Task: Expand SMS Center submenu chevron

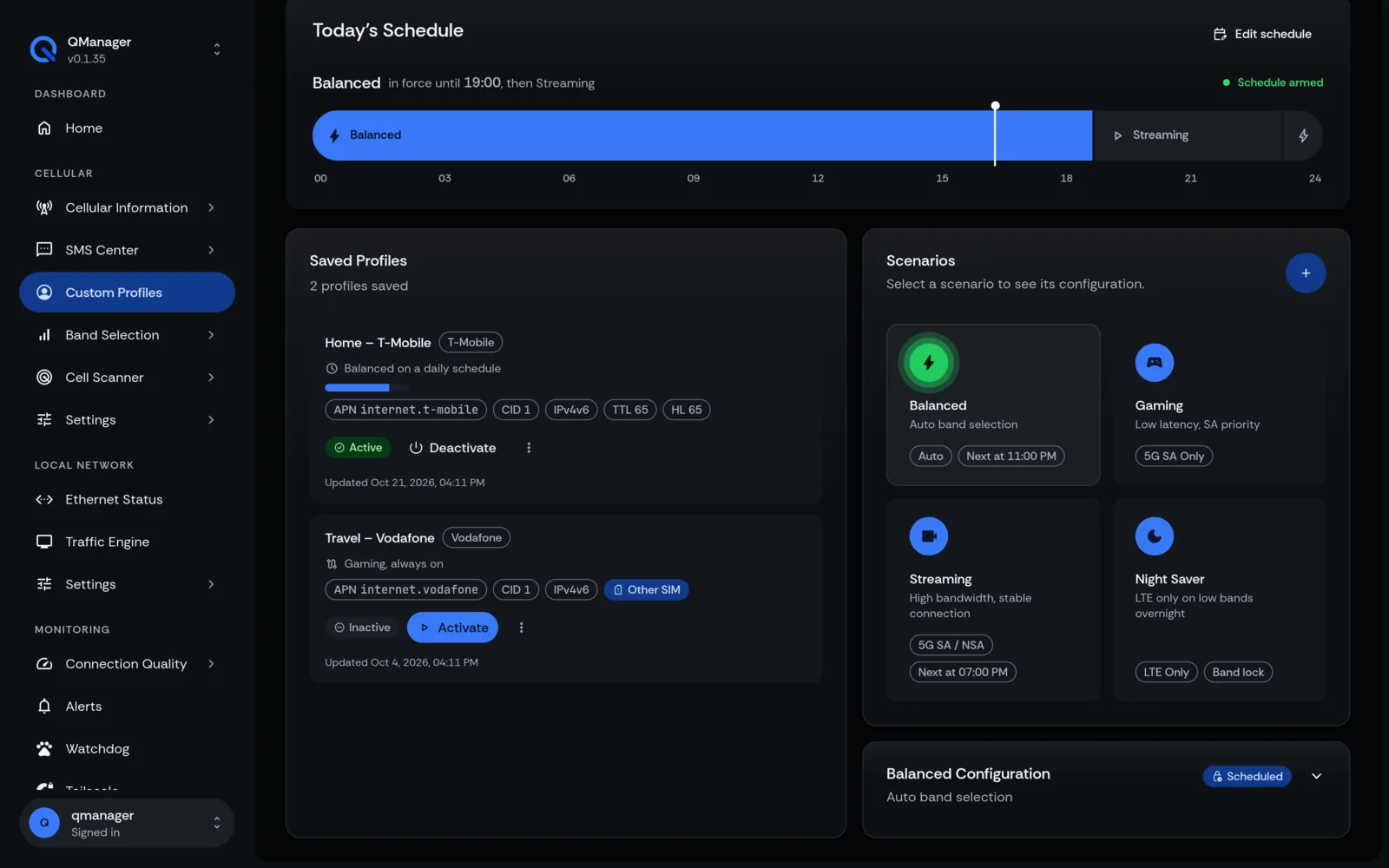Action: pos(211,250)
